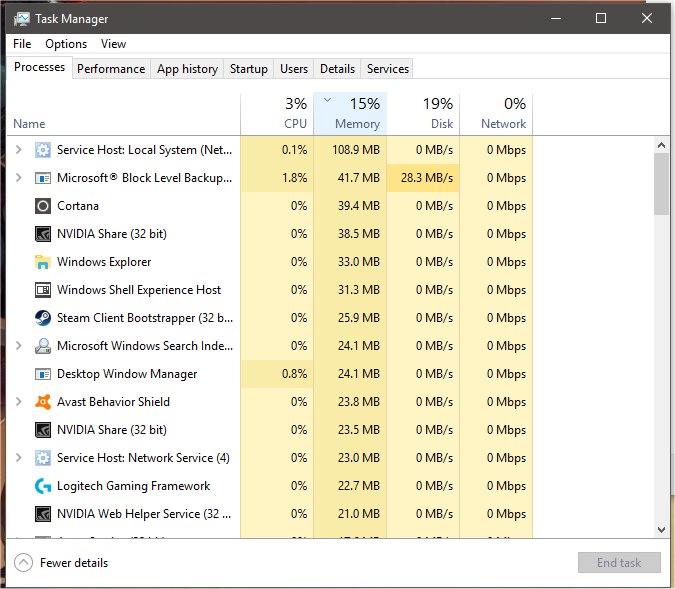Click the scrollbar down arrow
The height and width of the screenshot is (589, 675).
coord(661,529)
